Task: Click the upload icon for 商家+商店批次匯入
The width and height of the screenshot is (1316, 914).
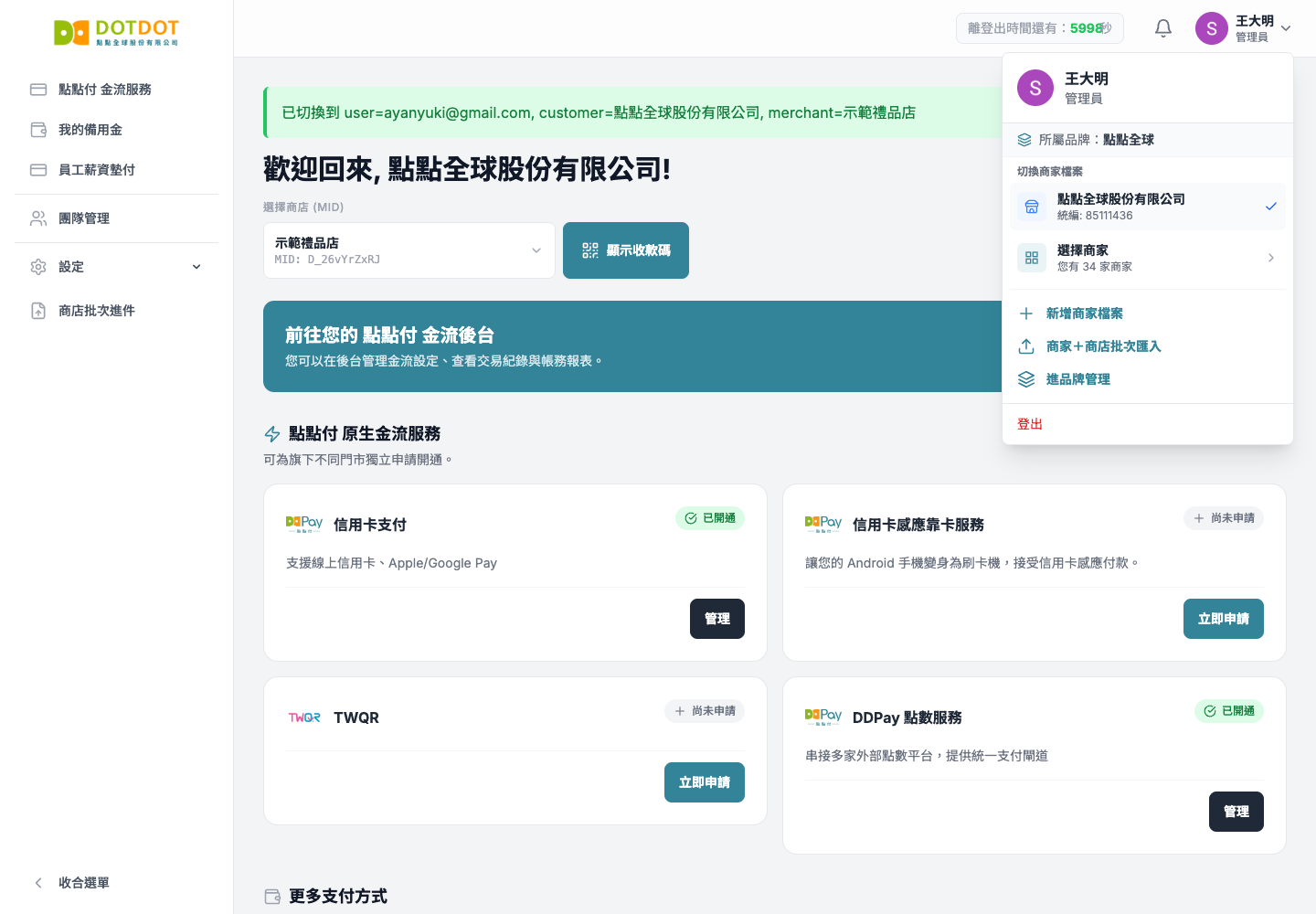Action: [x=1026, y=346]
